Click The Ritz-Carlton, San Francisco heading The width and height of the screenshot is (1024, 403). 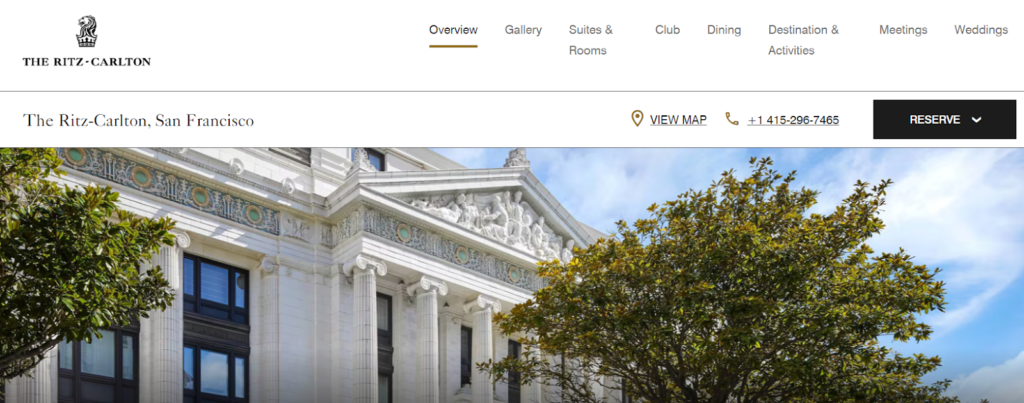(138, 120)
